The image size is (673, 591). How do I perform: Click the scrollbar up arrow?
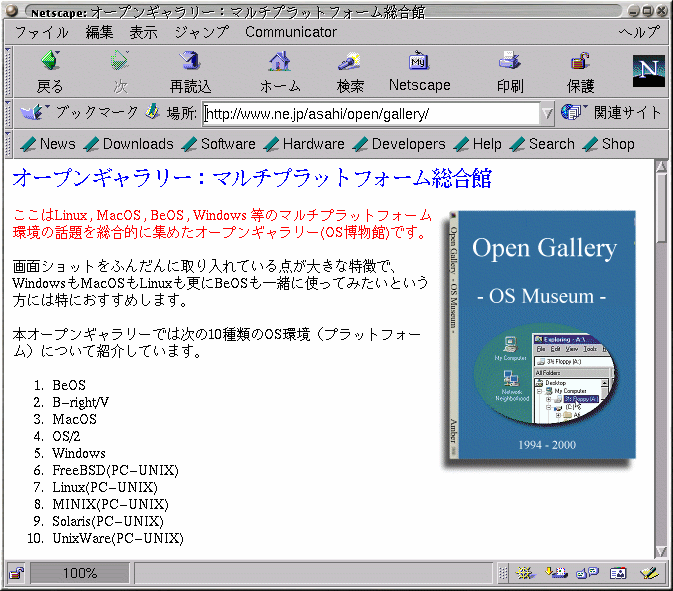point(661,166)
